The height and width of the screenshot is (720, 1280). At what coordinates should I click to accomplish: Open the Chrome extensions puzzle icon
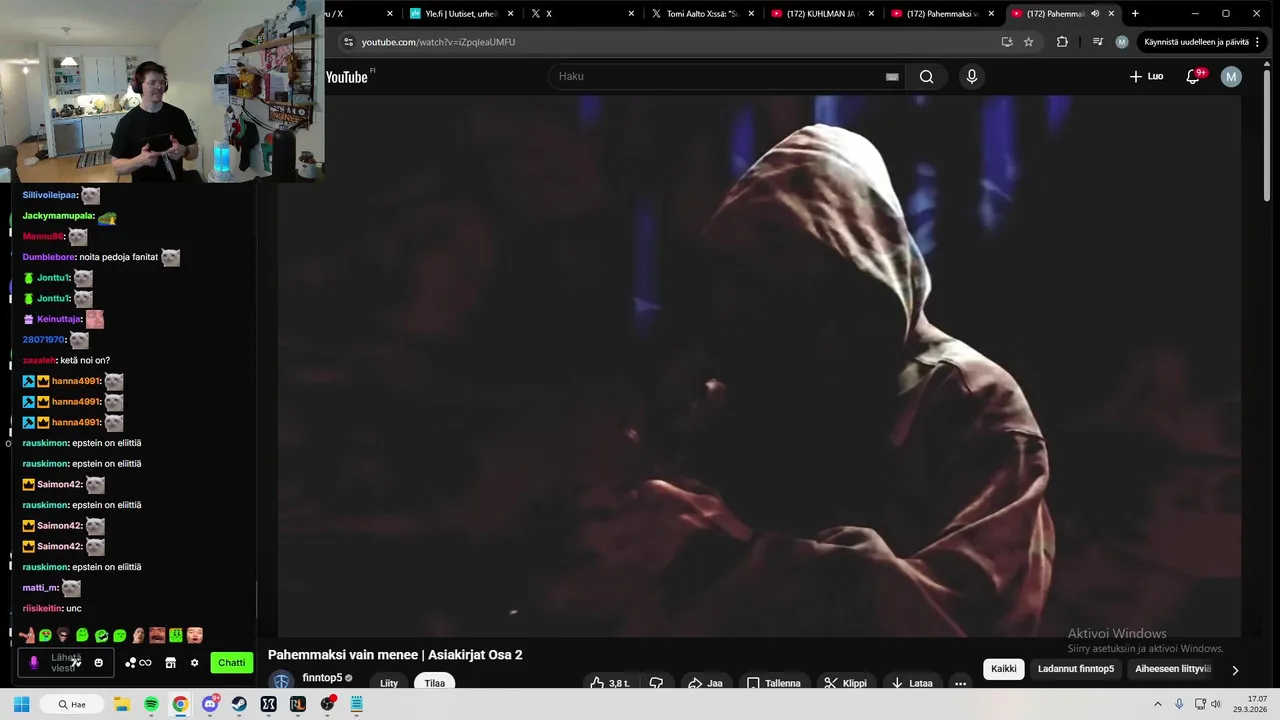coord(1062,42)
